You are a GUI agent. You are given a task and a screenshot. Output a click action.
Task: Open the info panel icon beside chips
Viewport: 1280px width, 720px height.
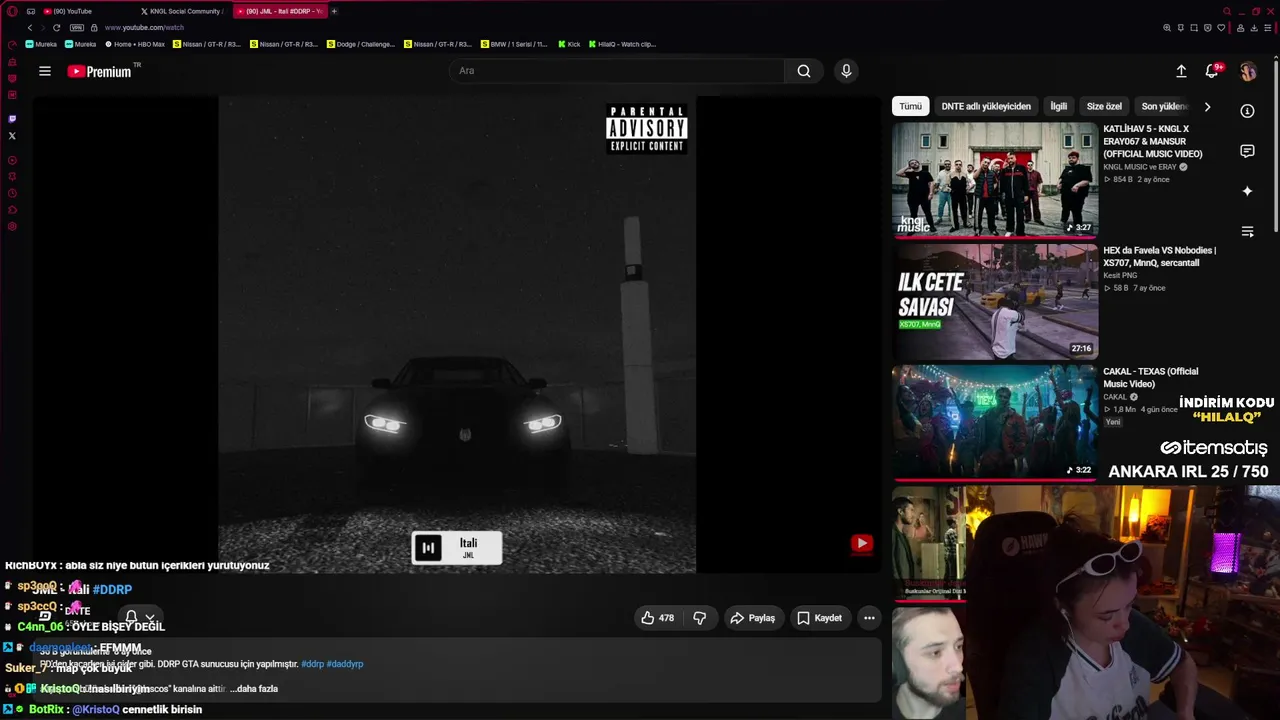1247,111
